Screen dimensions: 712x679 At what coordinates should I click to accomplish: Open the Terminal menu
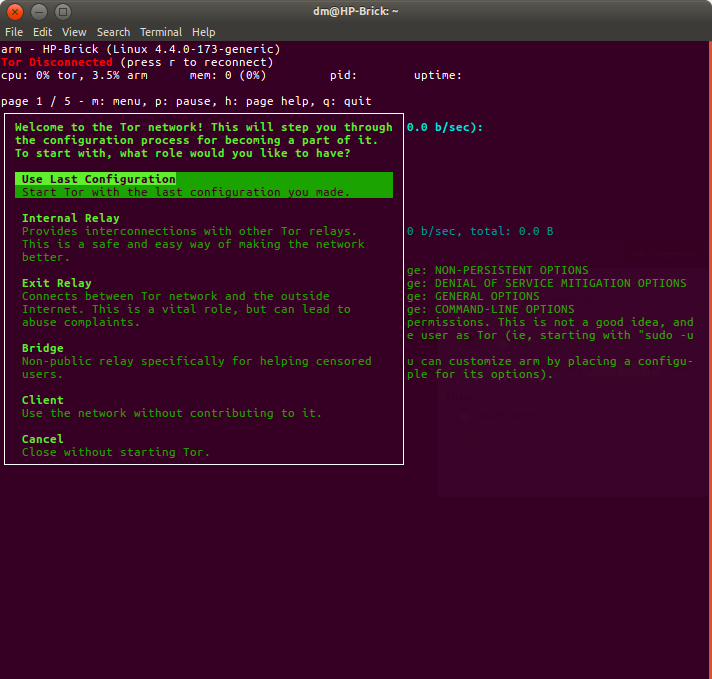coord(161,32)
